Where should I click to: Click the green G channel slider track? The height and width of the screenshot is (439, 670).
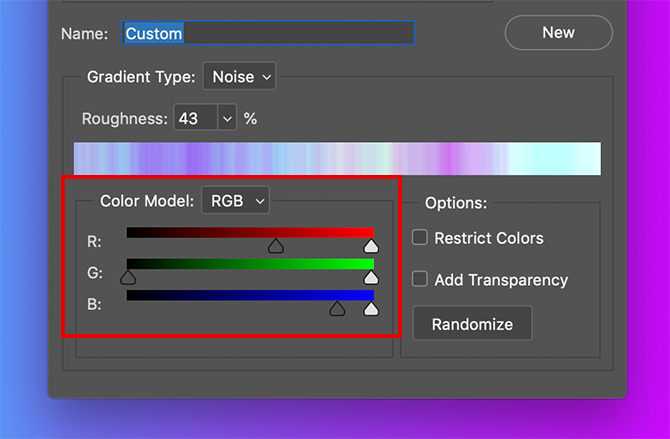click(x=250, y=264)
